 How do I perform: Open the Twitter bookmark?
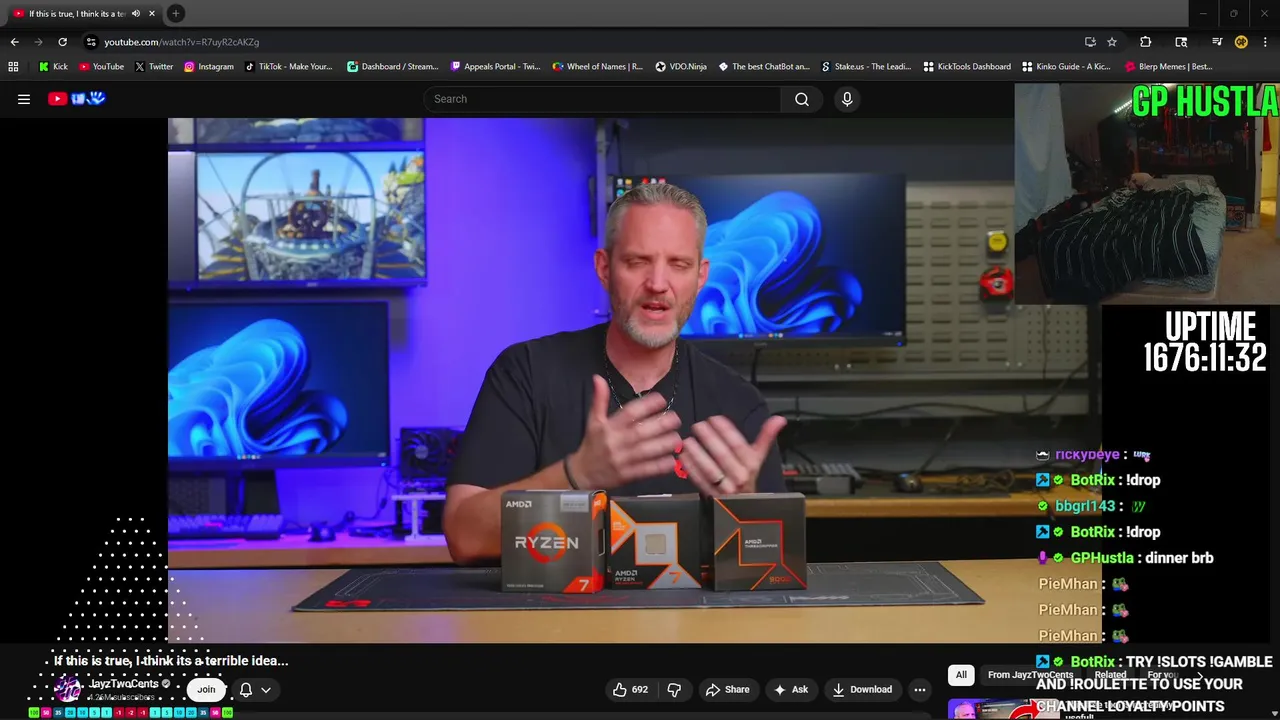[x=153, y=67]
